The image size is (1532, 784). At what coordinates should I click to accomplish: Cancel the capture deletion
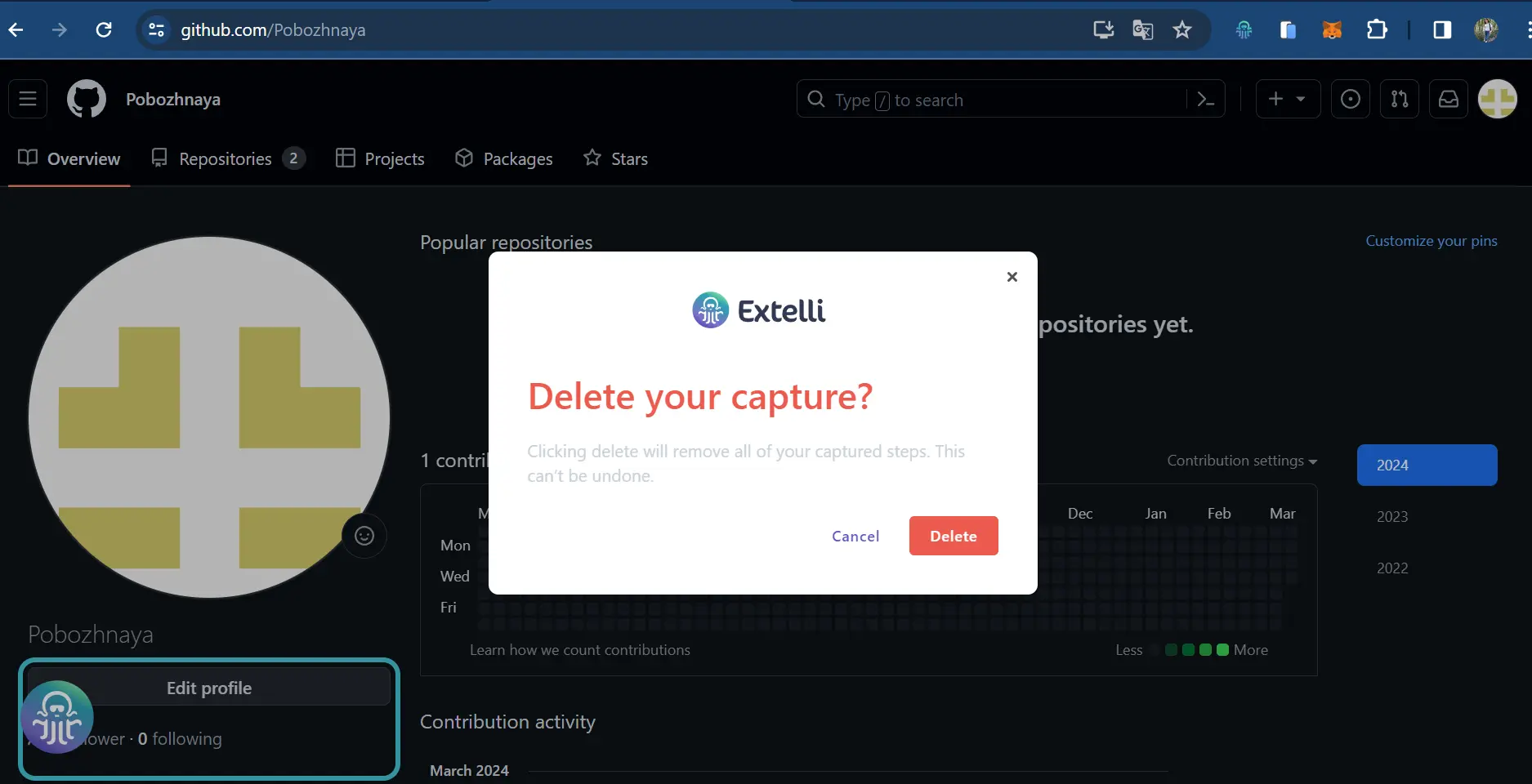[855, 536]
